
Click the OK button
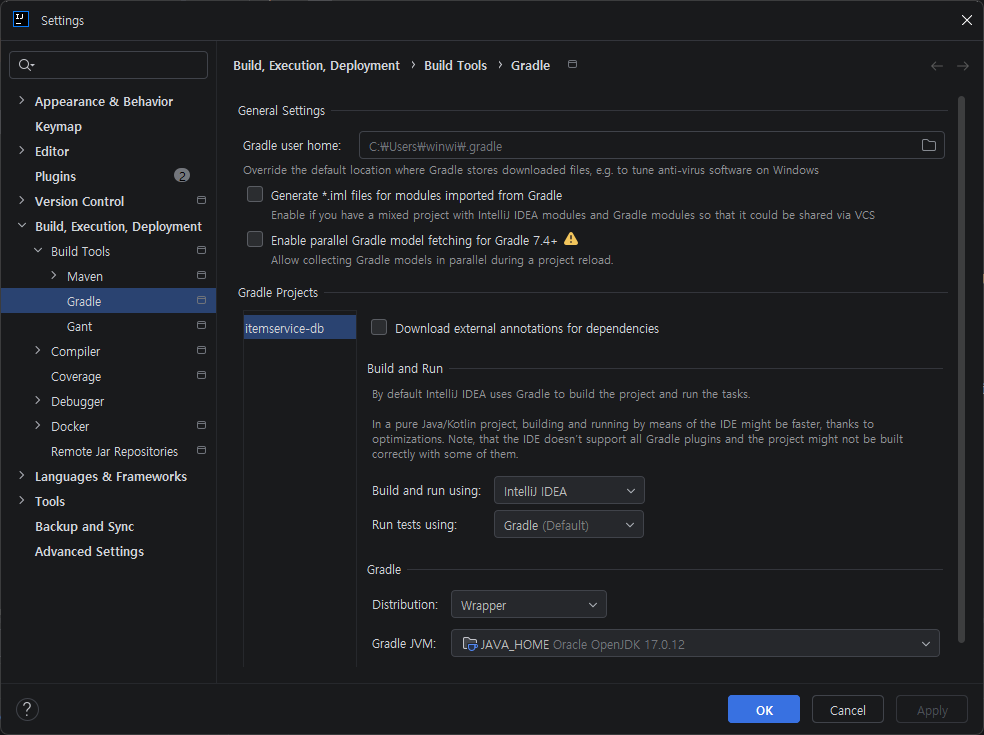pyautogui.click(x=764, y=709)
